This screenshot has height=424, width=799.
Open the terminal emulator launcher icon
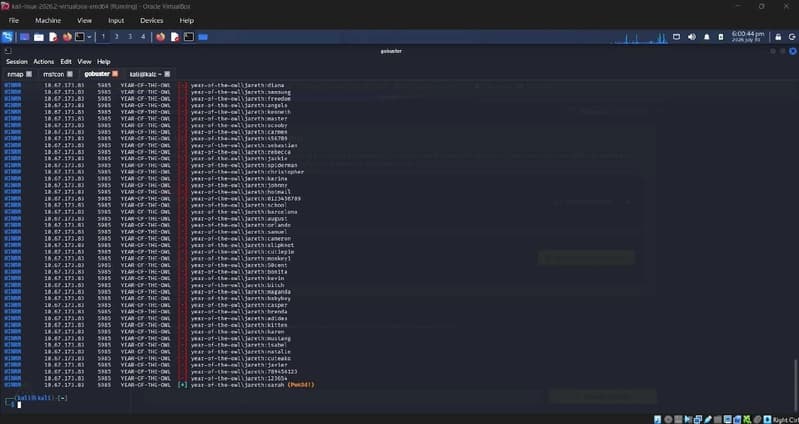pyautogui.click(x=80, y=37)
